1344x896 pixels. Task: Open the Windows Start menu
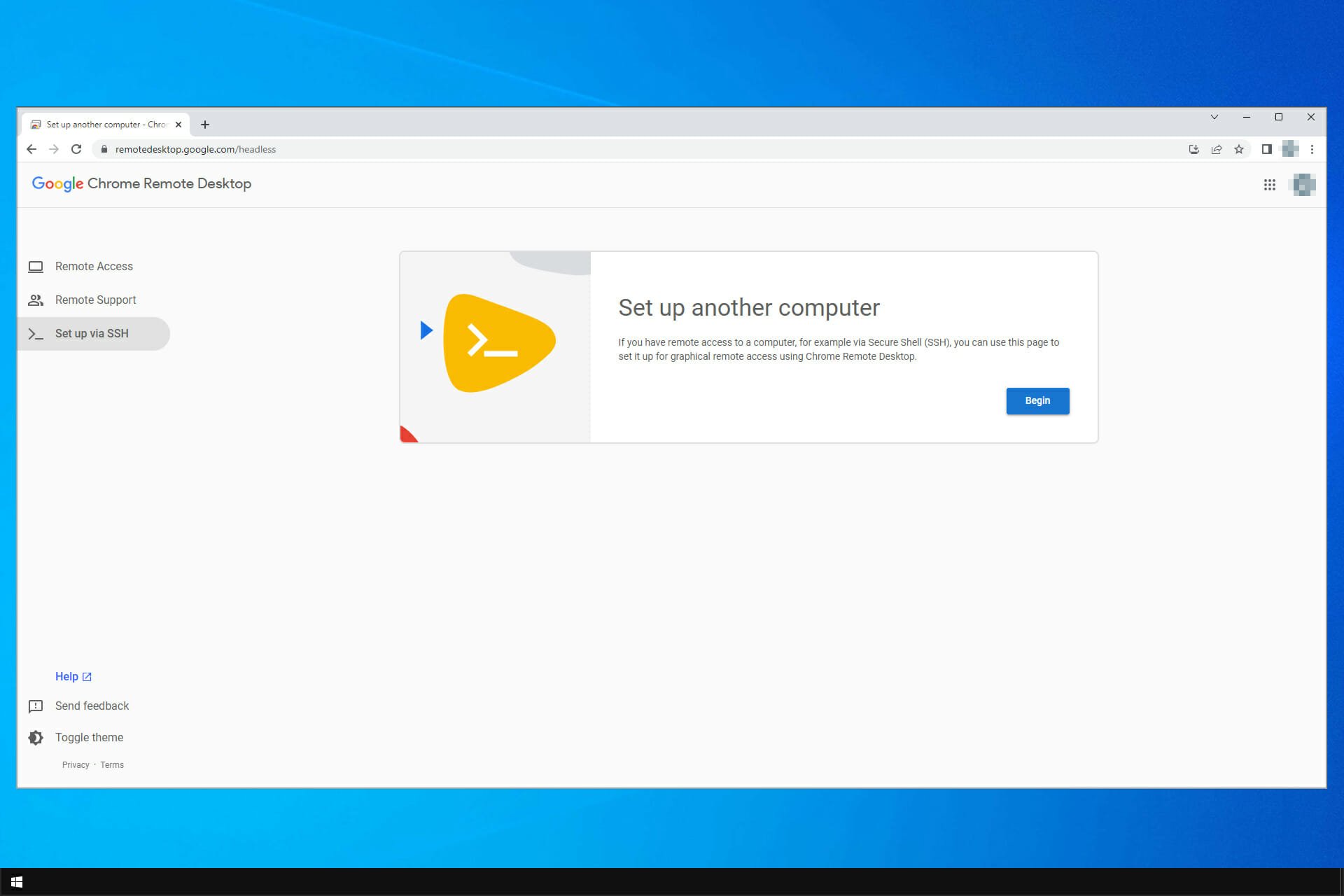[17, 882]
